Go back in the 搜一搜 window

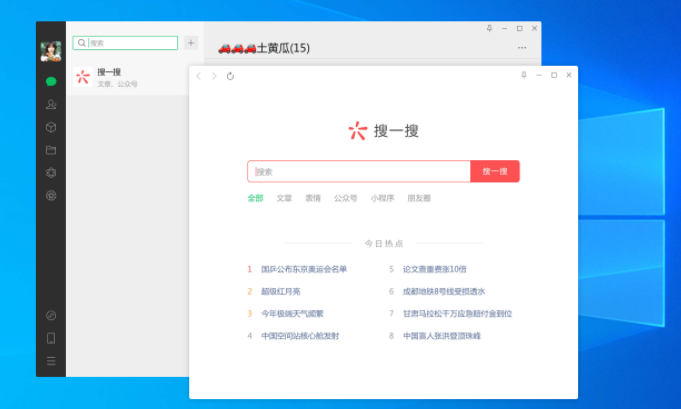[x=198, y=76]
